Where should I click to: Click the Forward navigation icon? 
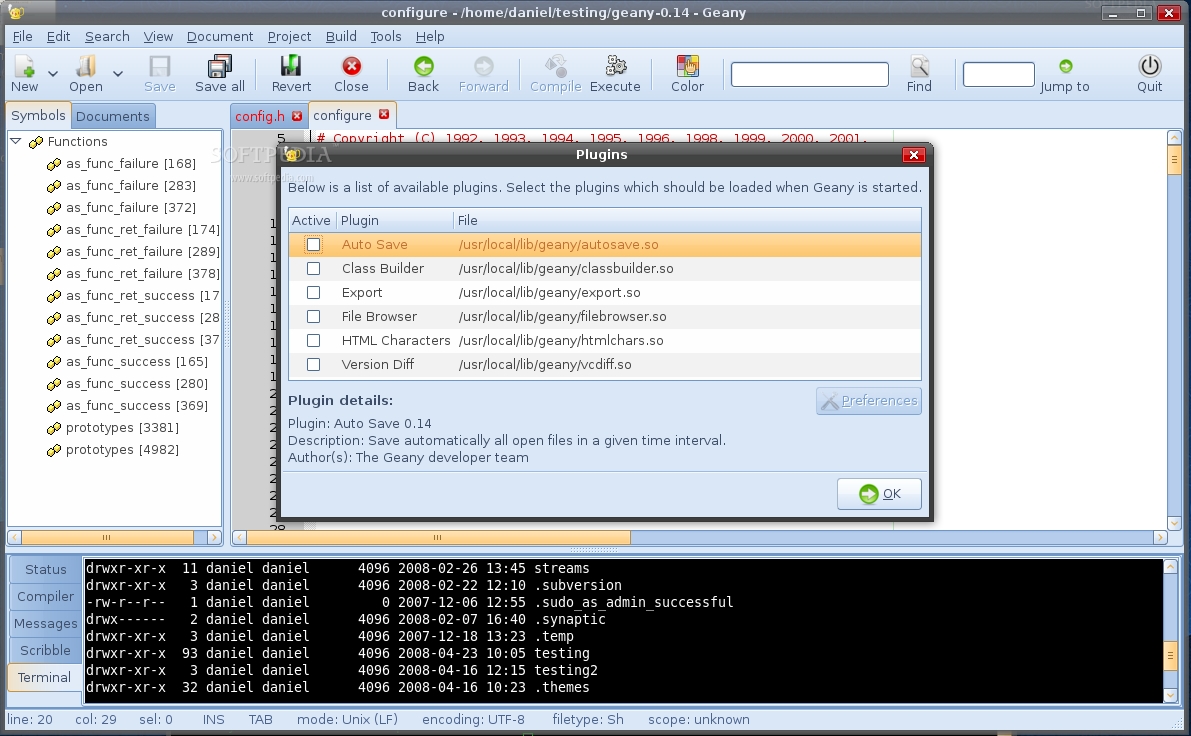483,67
